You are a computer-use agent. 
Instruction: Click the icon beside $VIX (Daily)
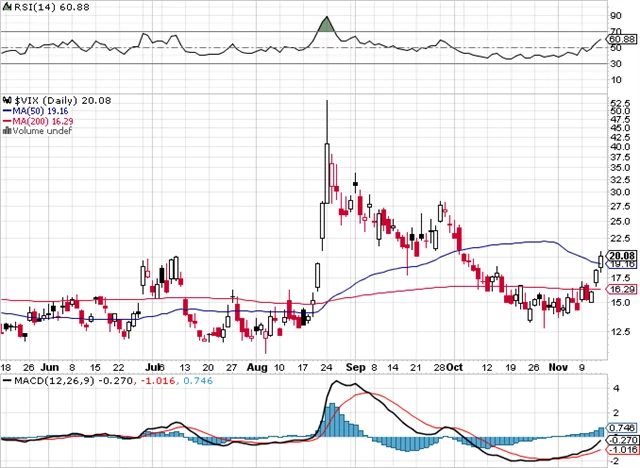(4, 99)
